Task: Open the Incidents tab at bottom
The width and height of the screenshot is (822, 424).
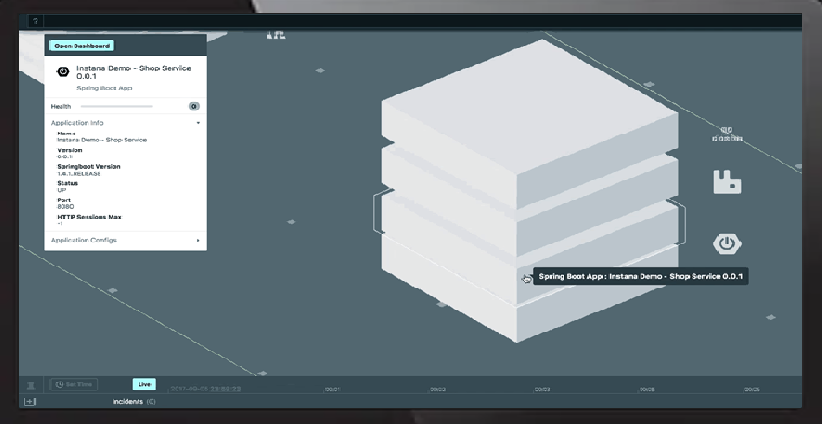Action: pos(132,402)
